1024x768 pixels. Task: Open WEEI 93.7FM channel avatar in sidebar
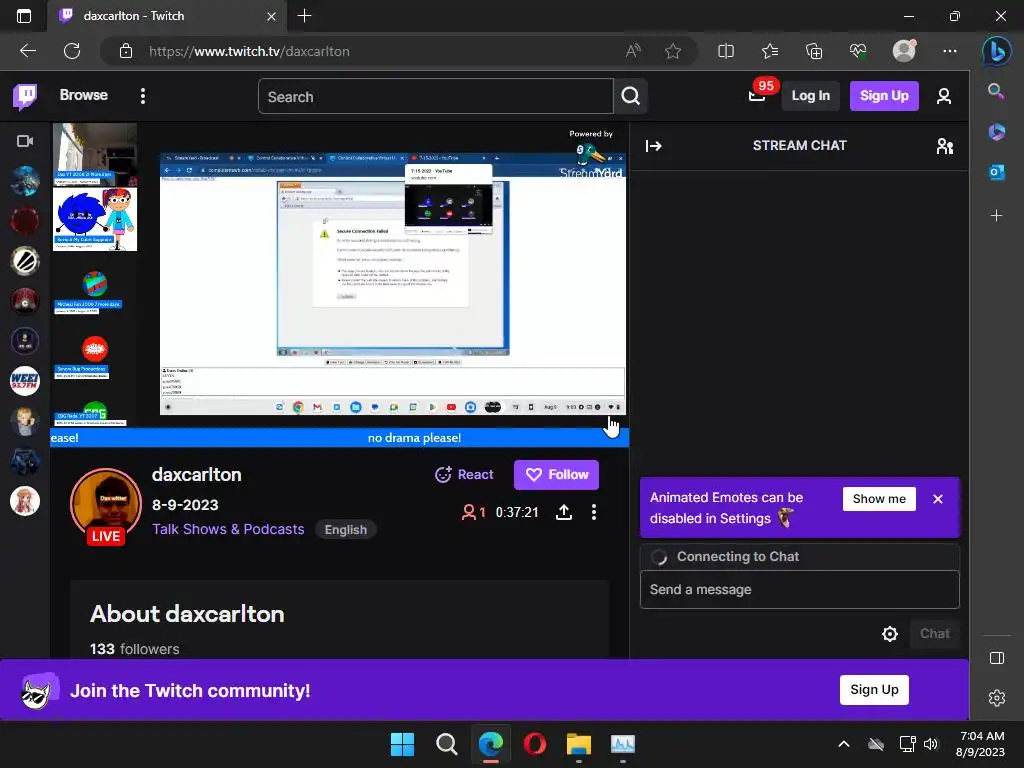click(25, 381)
